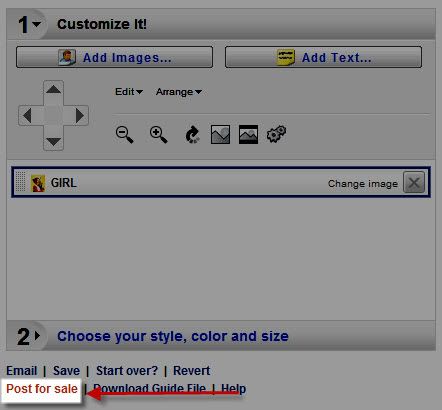Open the Arrange dropdown menu

point(179,92)
